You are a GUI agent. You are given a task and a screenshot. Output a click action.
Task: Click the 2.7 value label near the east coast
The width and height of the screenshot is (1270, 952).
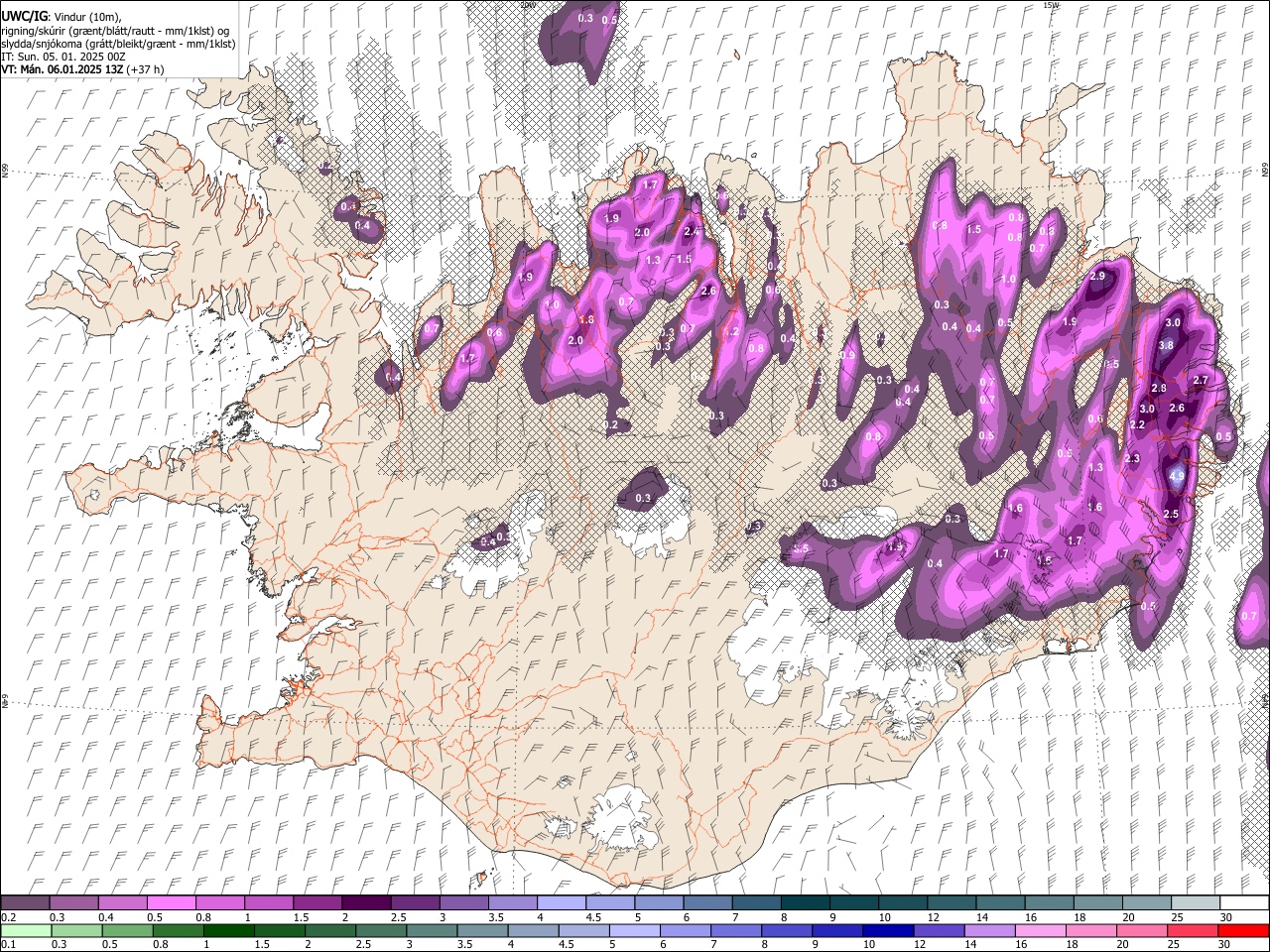pyautogui.click(x=1201, y=380)
